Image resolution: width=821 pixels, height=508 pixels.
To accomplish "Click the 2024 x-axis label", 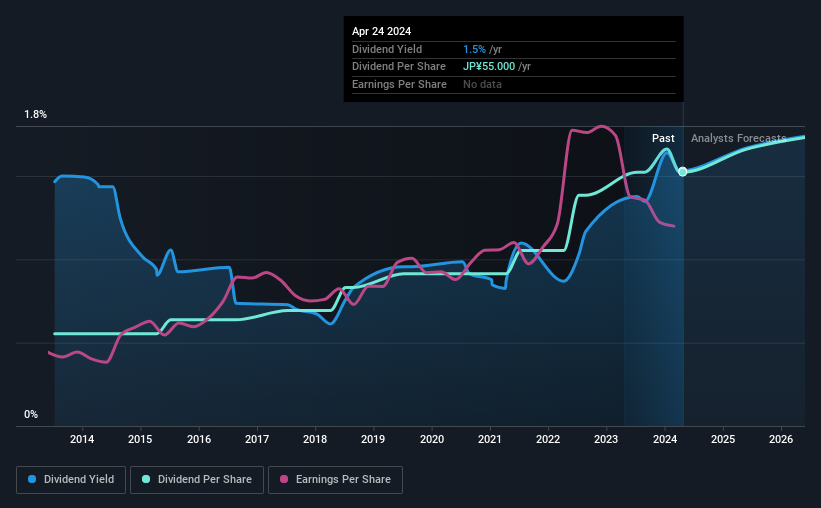I will coord(665,439).
